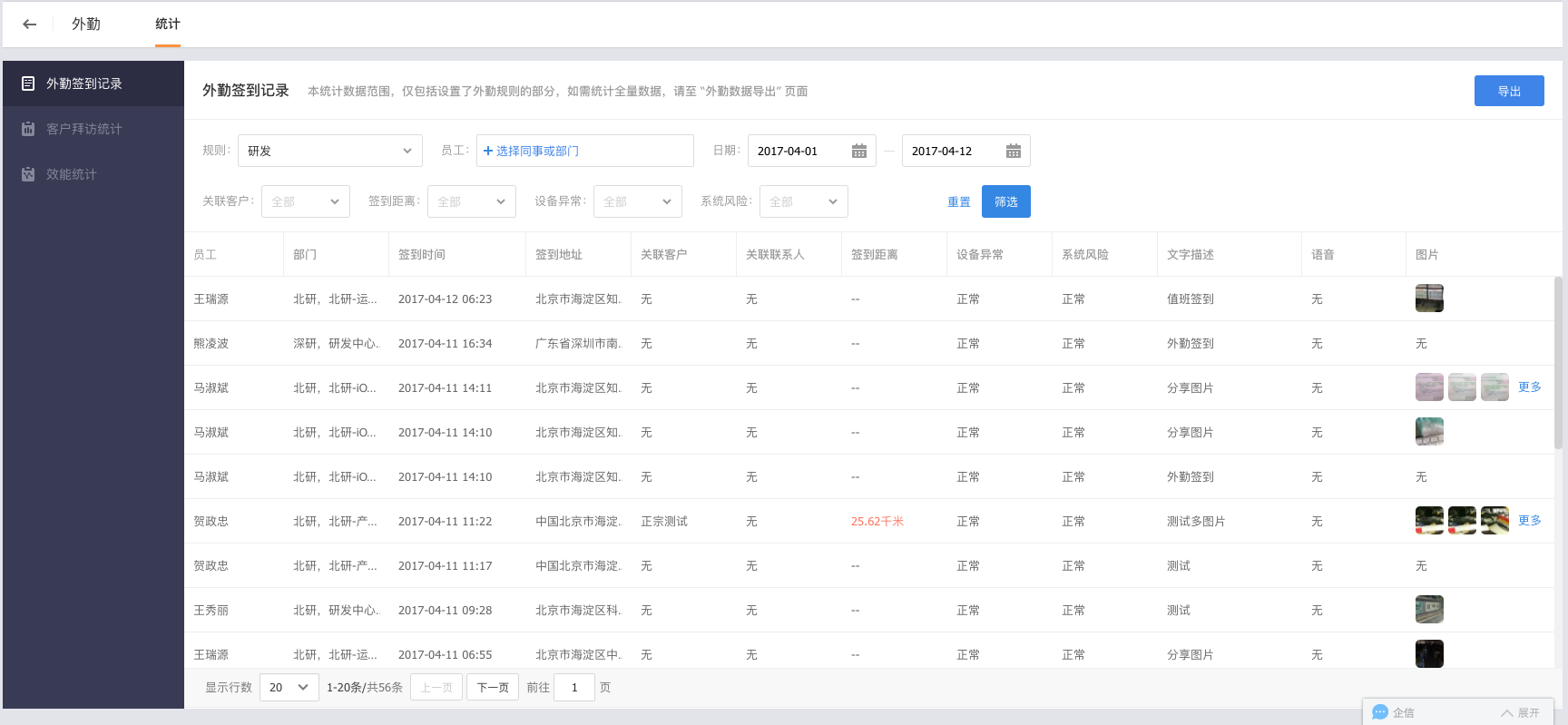1568x725 pixels.
Task: Click the plus icon for 选择同事或部门
Action: pos(488,151)
